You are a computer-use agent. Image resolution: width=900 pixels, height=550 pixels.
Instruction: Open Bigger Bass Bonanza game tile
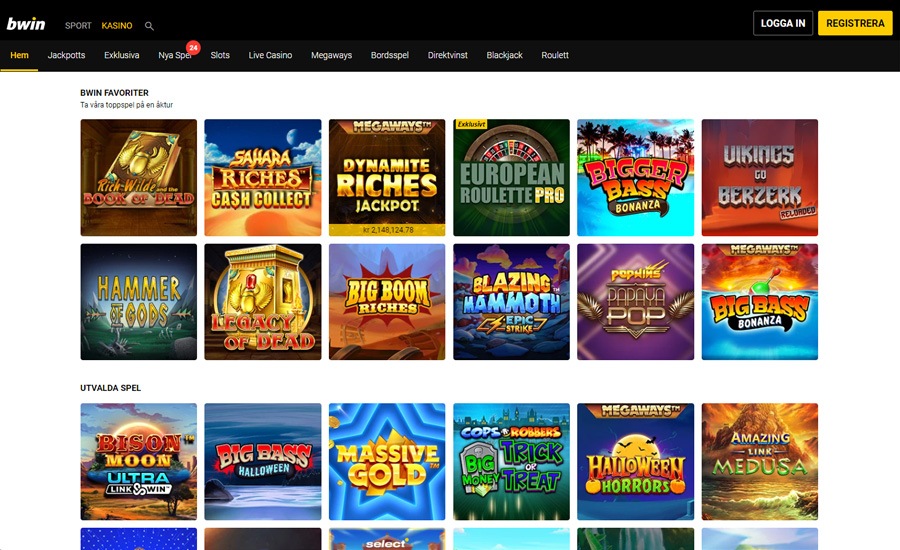(635, 177)
